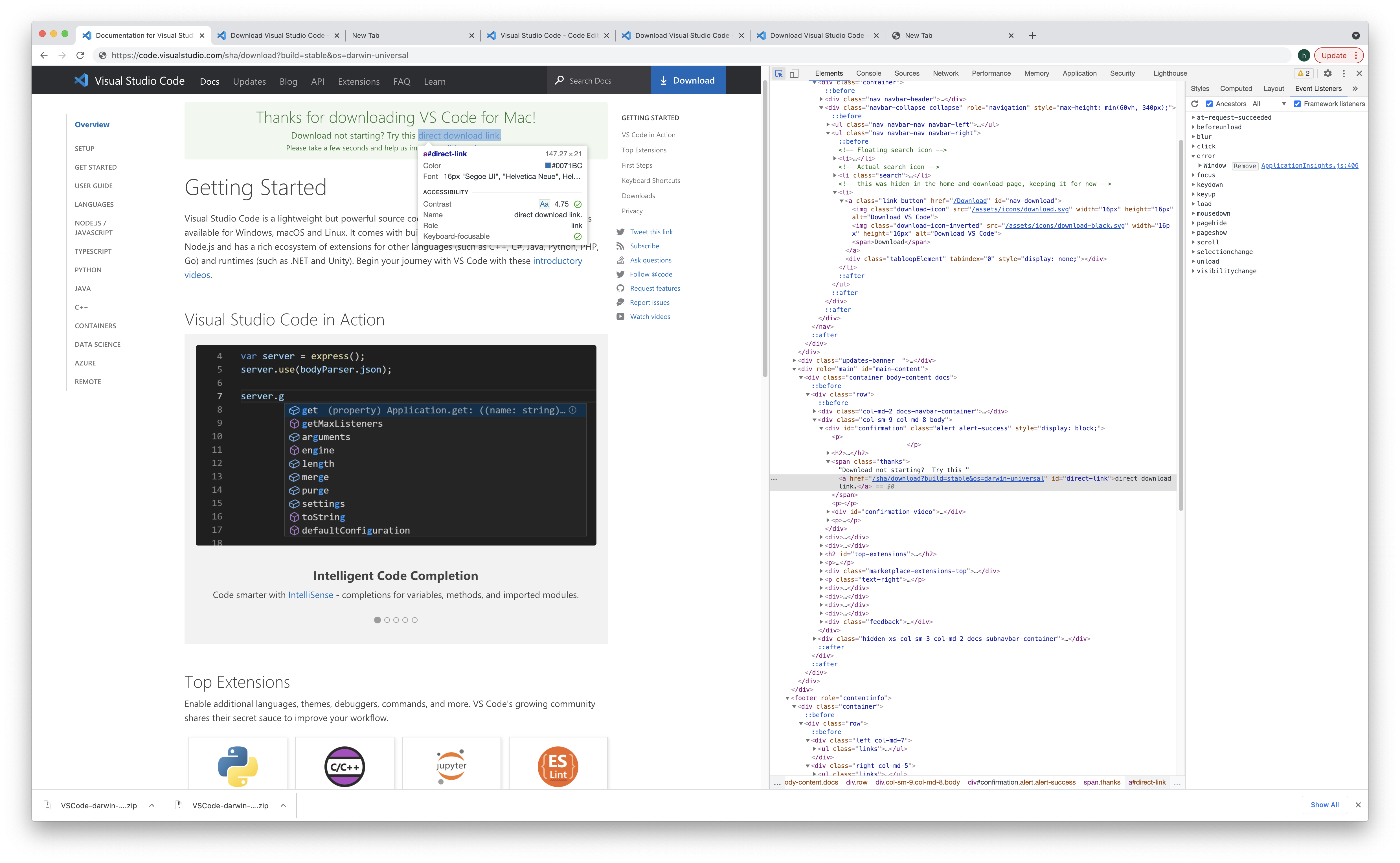Open the All listener filter dropdown

tap(1269, 104)
